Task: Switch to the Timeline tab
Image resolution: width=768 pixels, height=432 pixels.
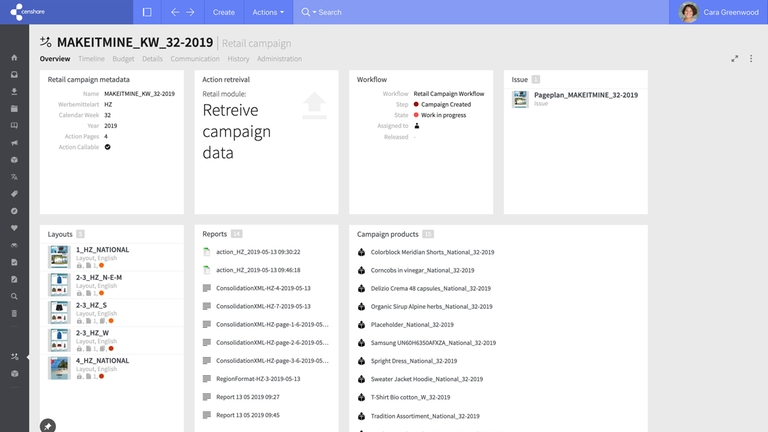Action: coord(91,59)
